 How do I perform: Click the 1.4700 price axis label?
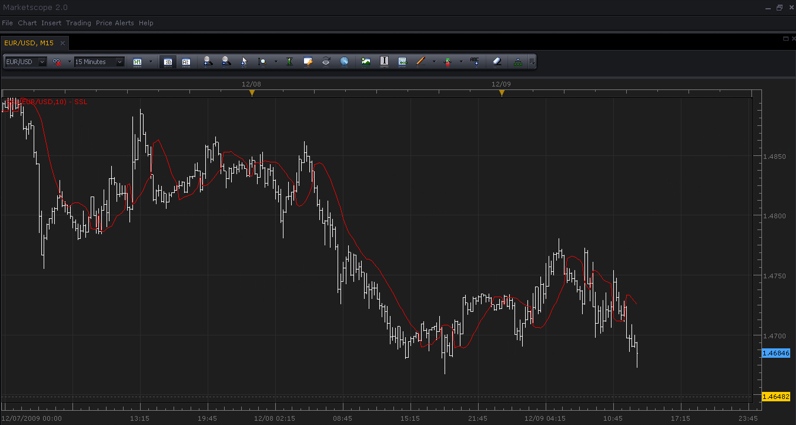coord(774,336)
